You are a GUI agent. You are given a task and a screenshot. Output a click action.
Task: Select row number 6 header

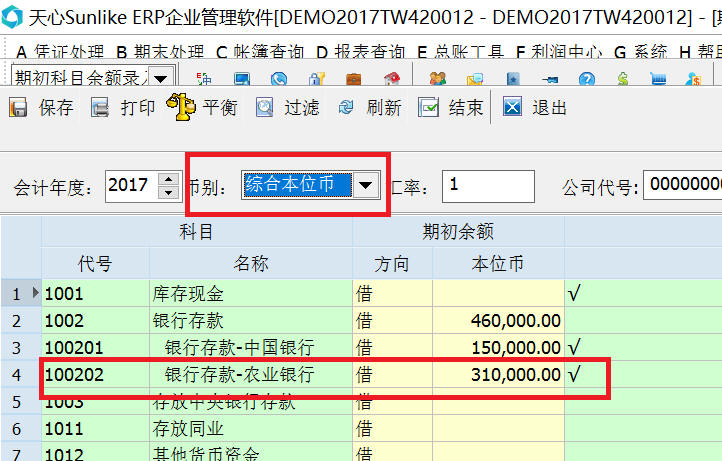pyautogui.click(x=21, y=429)
